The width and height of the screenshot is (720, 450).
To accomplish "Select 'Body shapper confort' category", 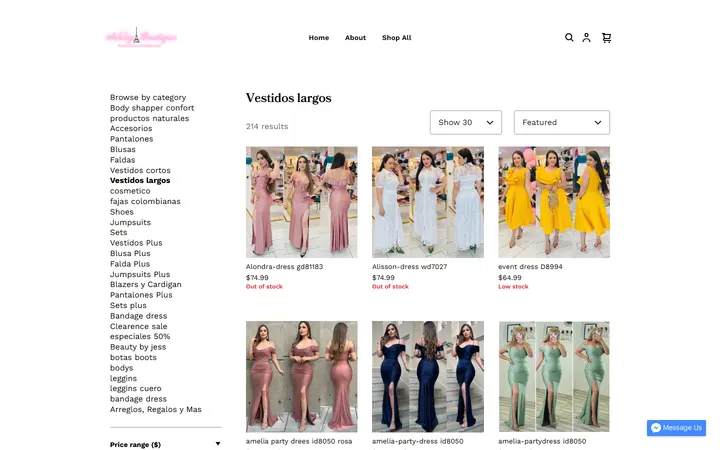I will 152,108.
